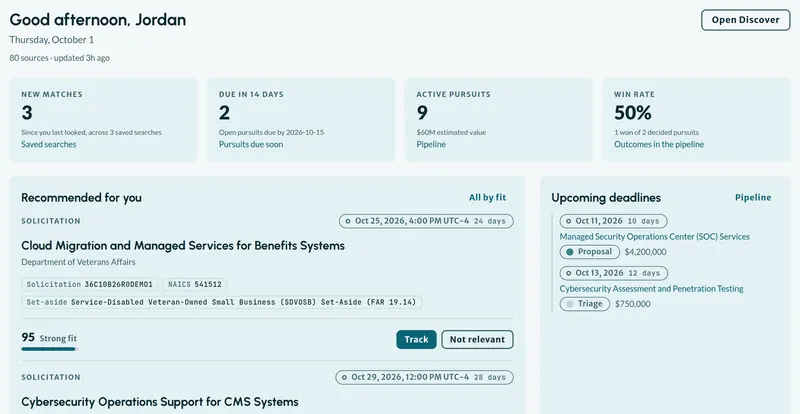Click the $4,200,000 pursuit value

(x=645, y=252)
